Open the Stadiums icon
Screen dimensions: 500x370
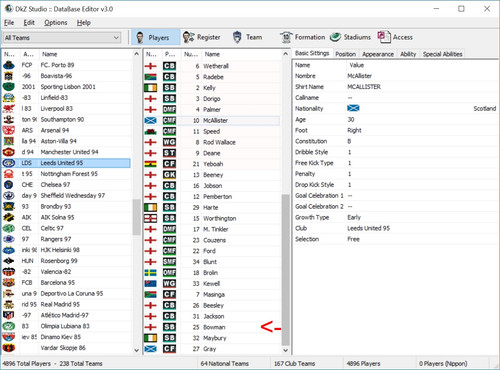(335, 37)
